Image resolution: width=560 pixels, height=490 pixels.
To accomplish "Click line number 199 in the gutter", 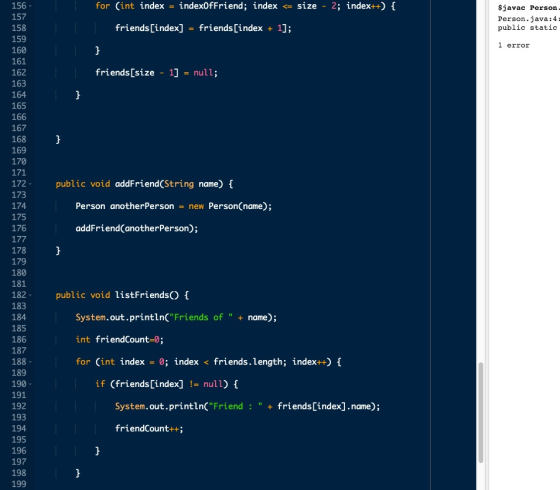I will pyautogui.click(x=19, y=484).
